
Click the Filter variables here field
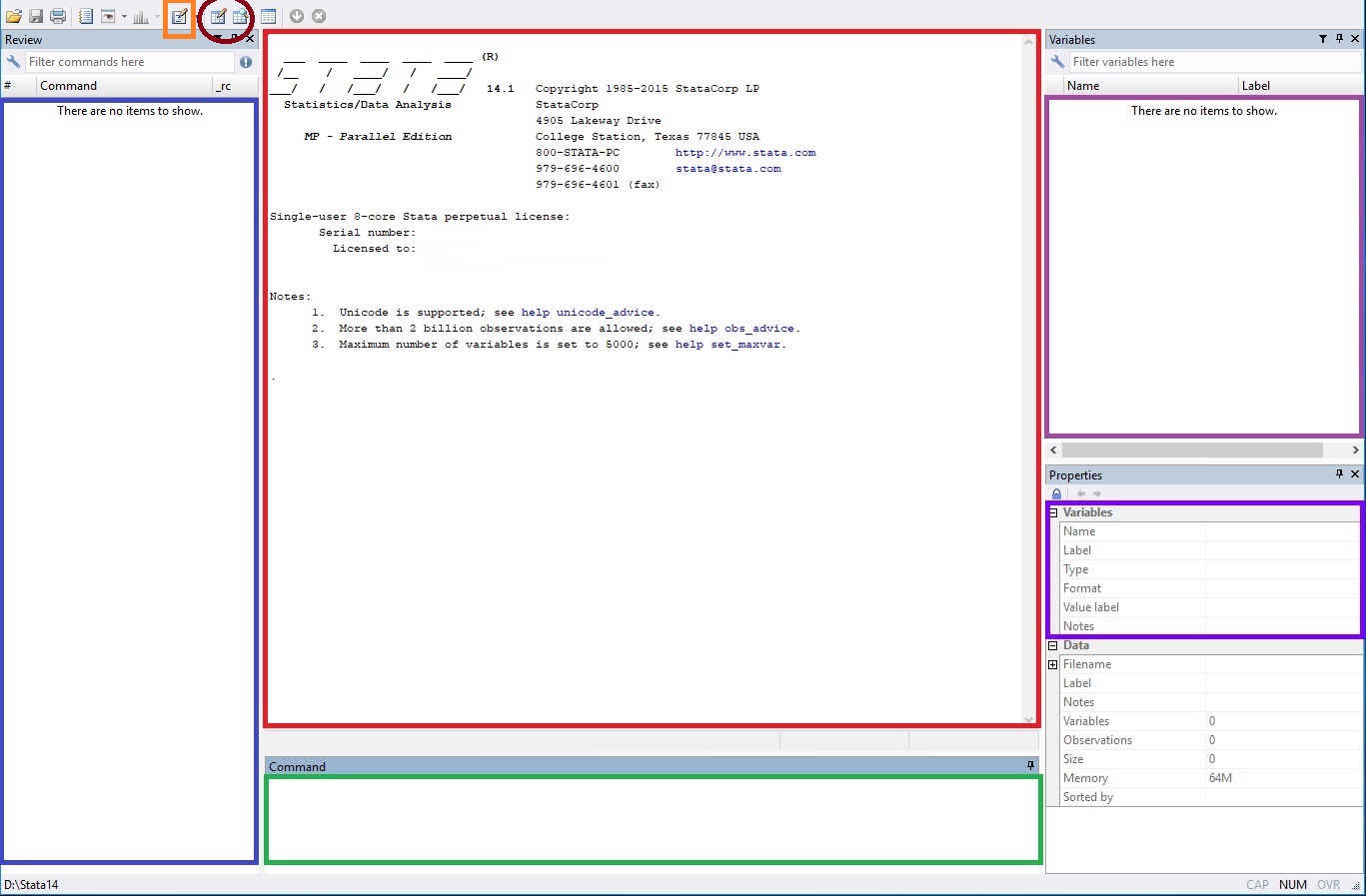(x=1215, y=62)
